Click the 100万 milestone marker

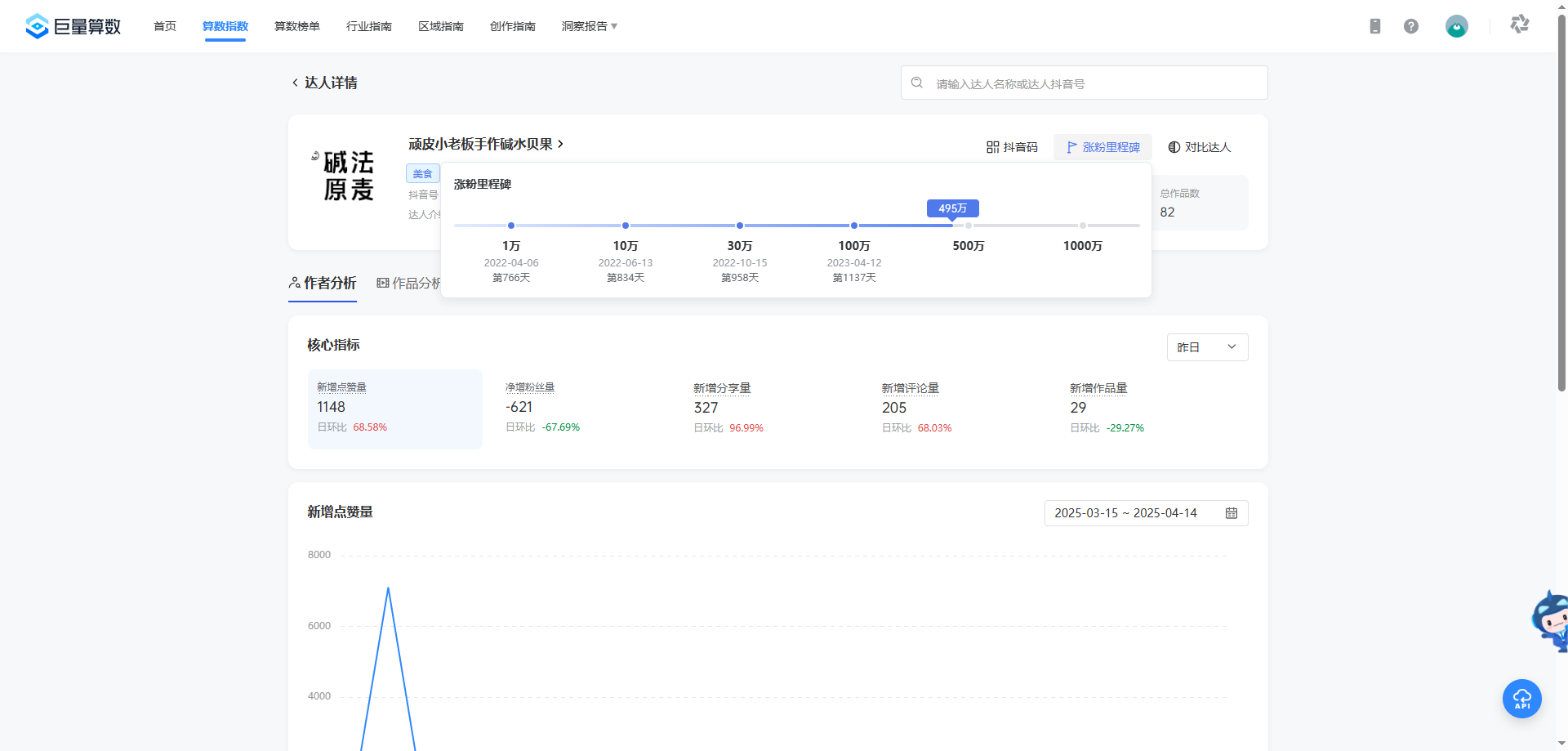(854, 226)
